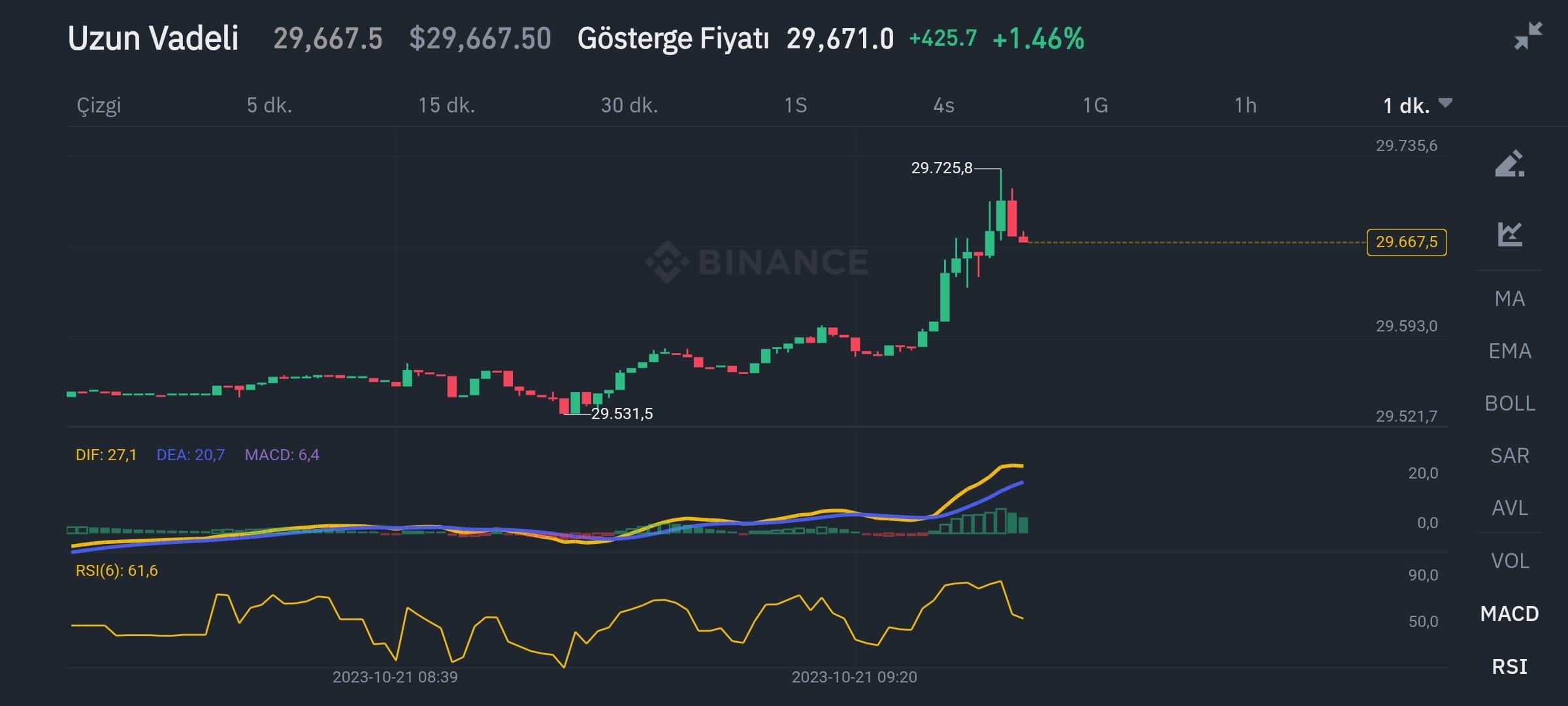Click the DEA: 20,7 readout
This screenshot has width=1568, height=706.
click(190, 455)
